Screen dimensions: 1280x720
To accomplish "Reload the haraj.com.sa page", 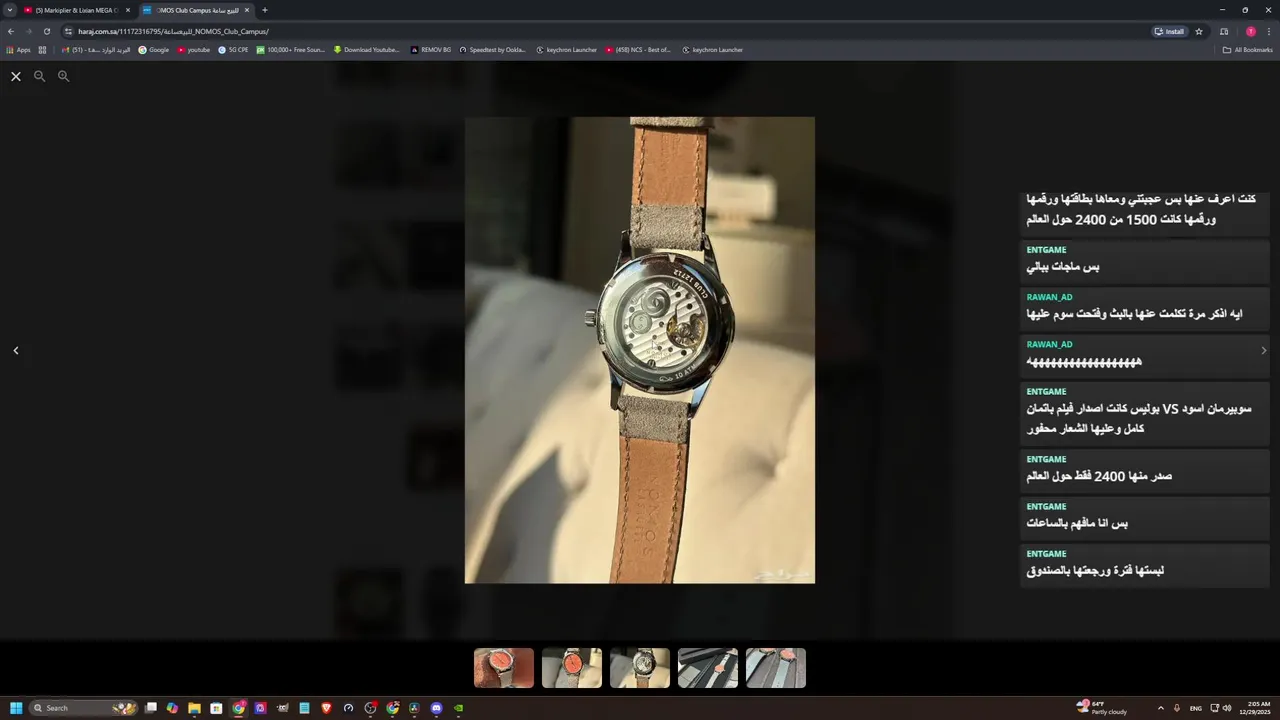I will pyautogui.click(x=46, y=31).
